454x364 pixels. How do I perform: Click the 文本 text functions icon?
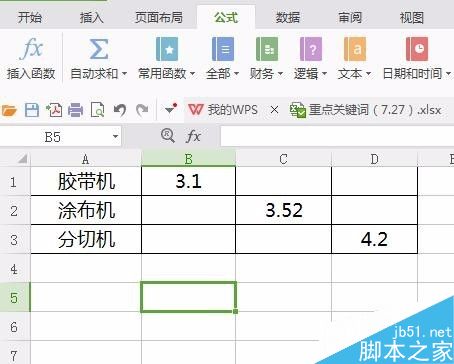point(355,49)
